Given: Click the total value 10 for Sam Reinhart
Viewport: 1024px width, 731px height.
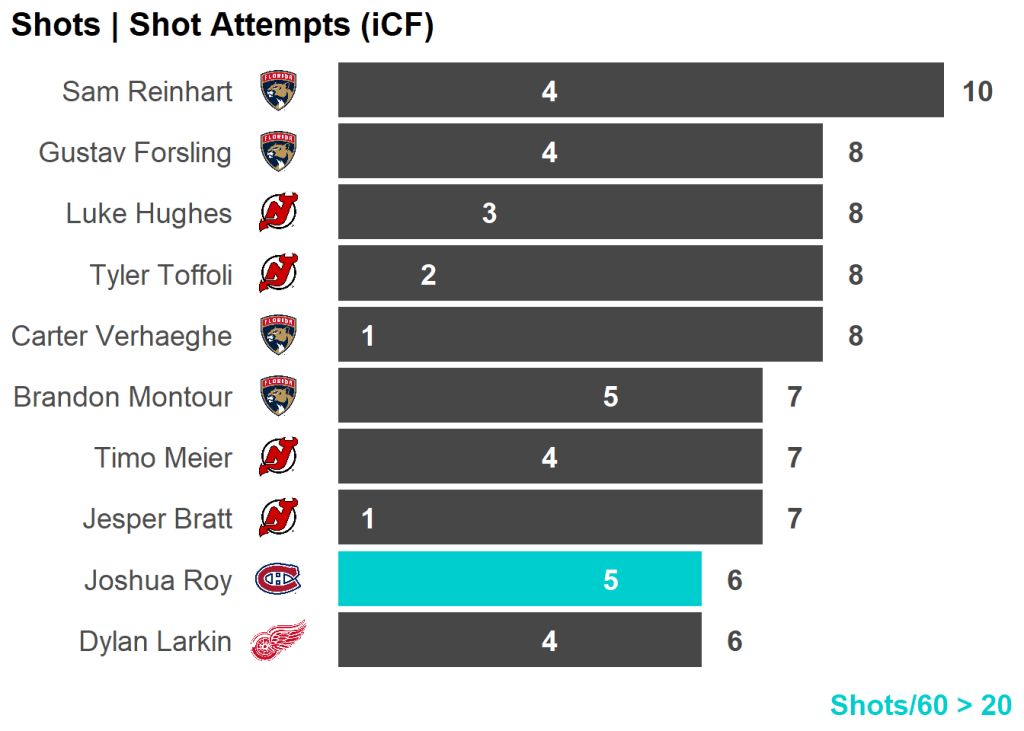Looking at the screenshot, I should (977, 92).
